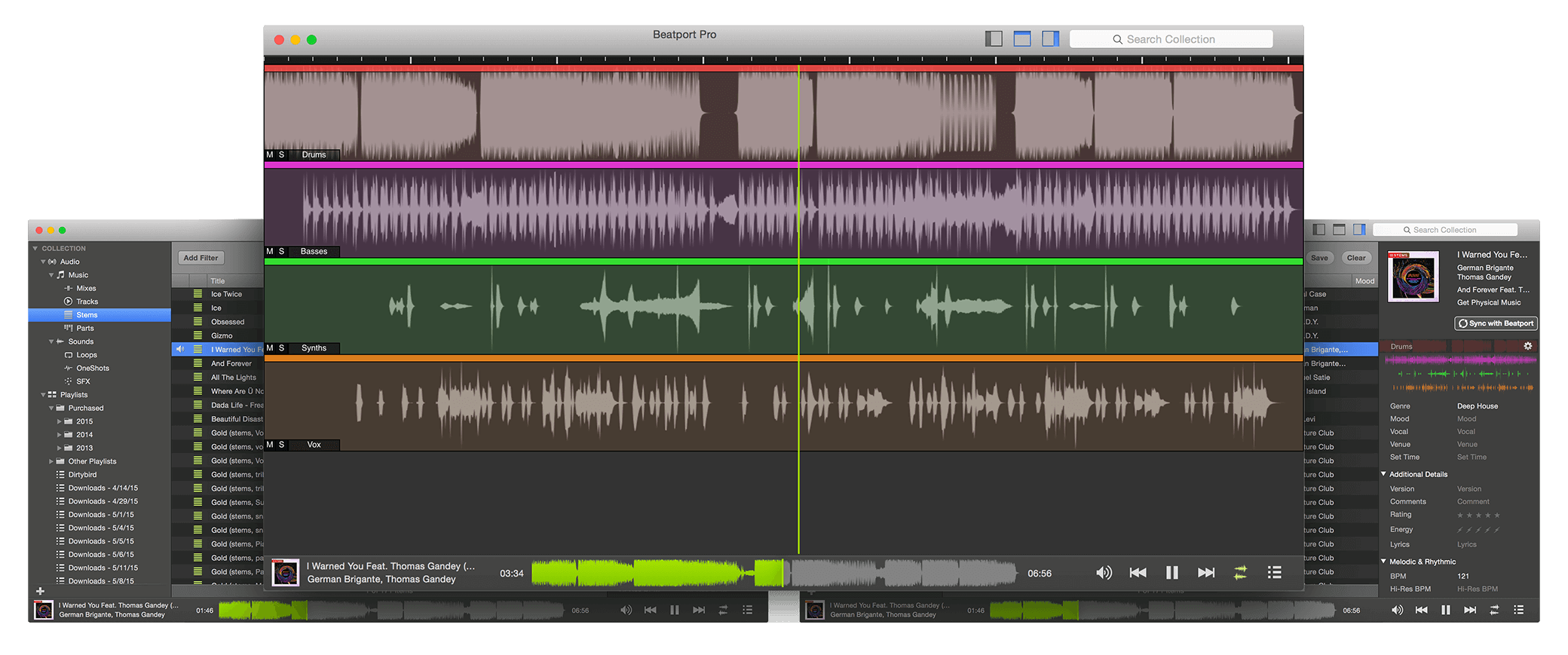Viewport: 1568px width, 655px height.
Task: Collapse the Melodic & Rhythmic section
Action: pos(1384,562)
